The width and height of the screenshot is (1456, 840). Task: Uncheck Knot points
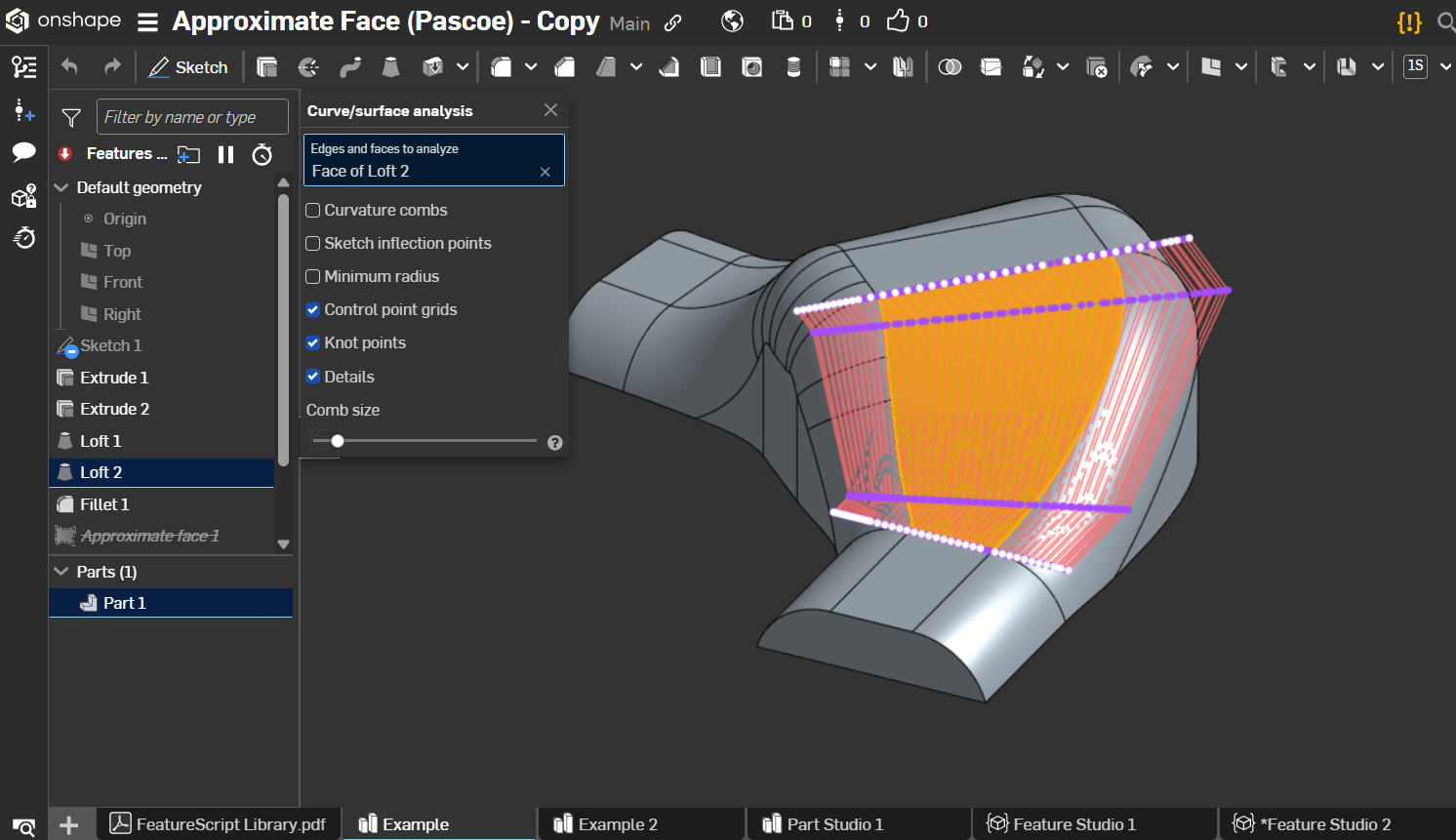(x=313, y=343)
